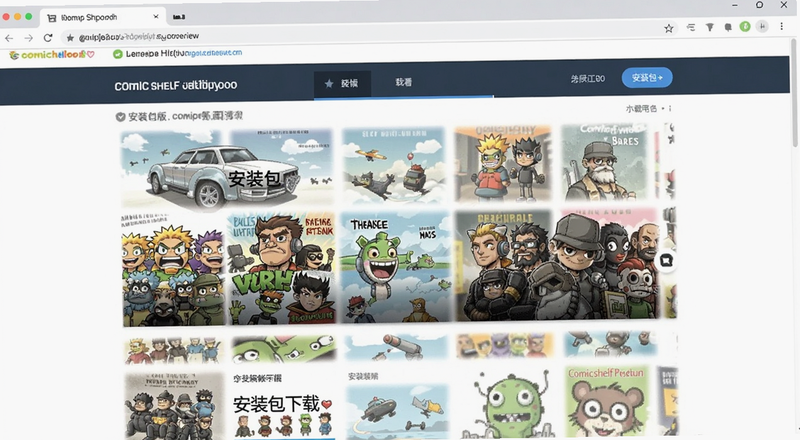The height and width of the screenshot is (440, 800).
Task: Click the macOS green fullscreen dot
Action: [29, 17]
